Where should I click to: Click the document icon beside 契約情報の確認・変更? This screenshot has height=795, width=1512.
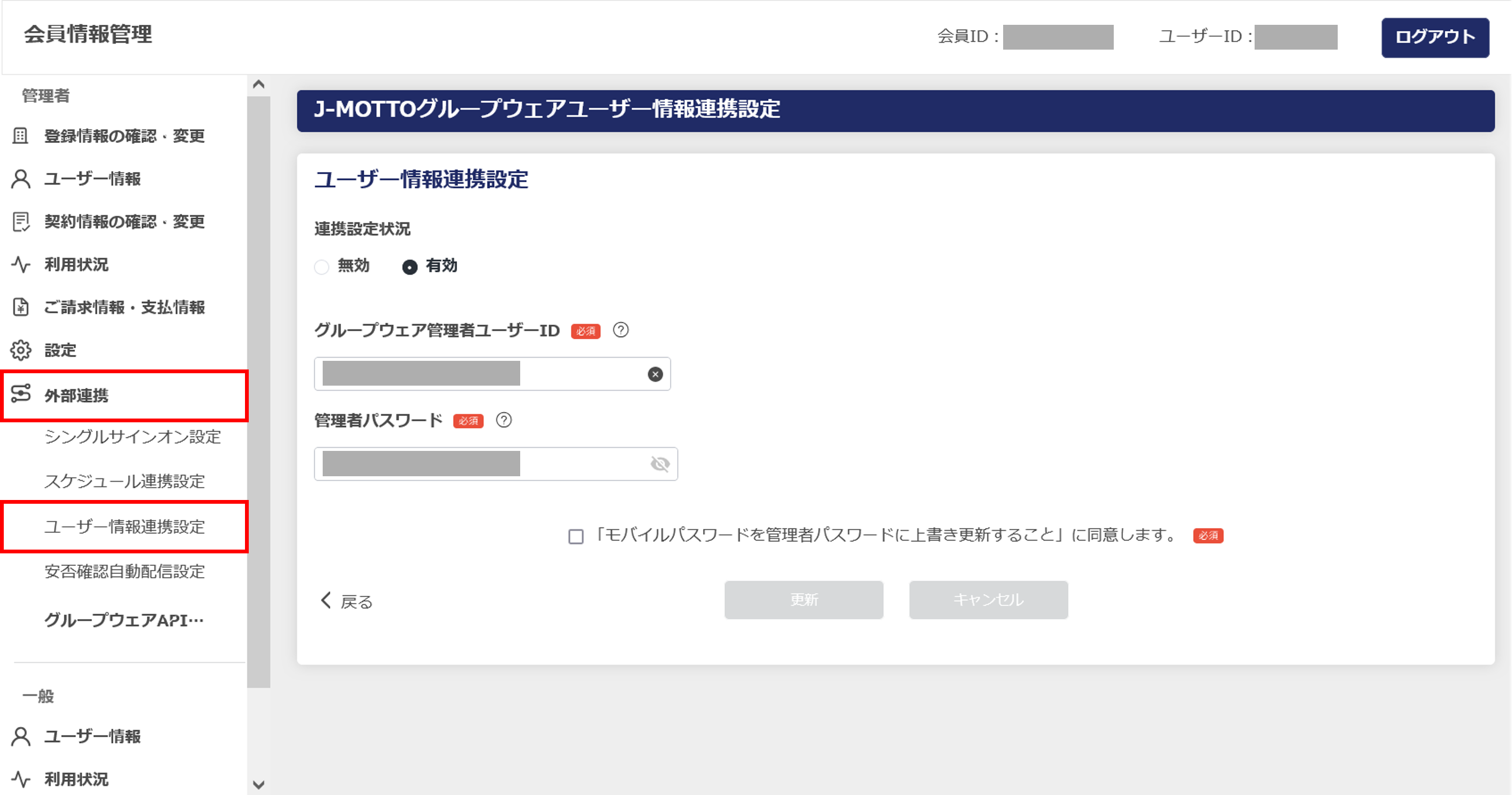click(21, 222)
